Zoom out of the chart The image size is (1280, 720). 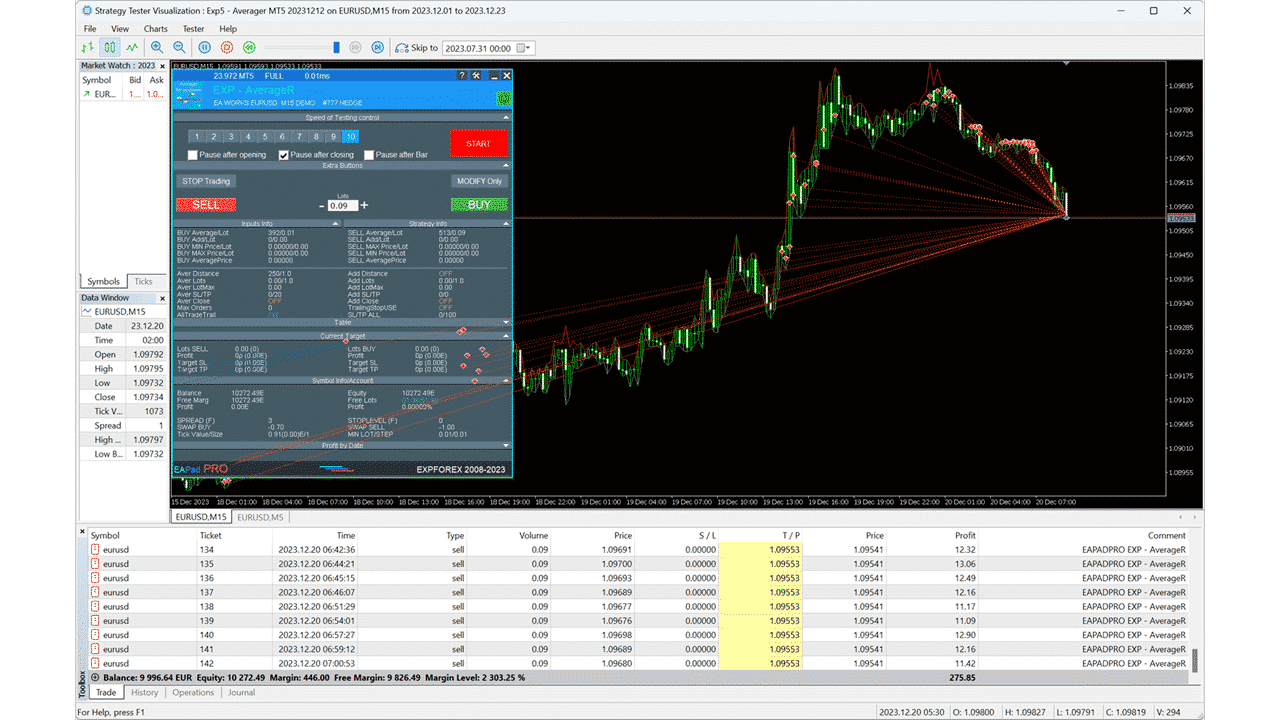click(179, 47)
